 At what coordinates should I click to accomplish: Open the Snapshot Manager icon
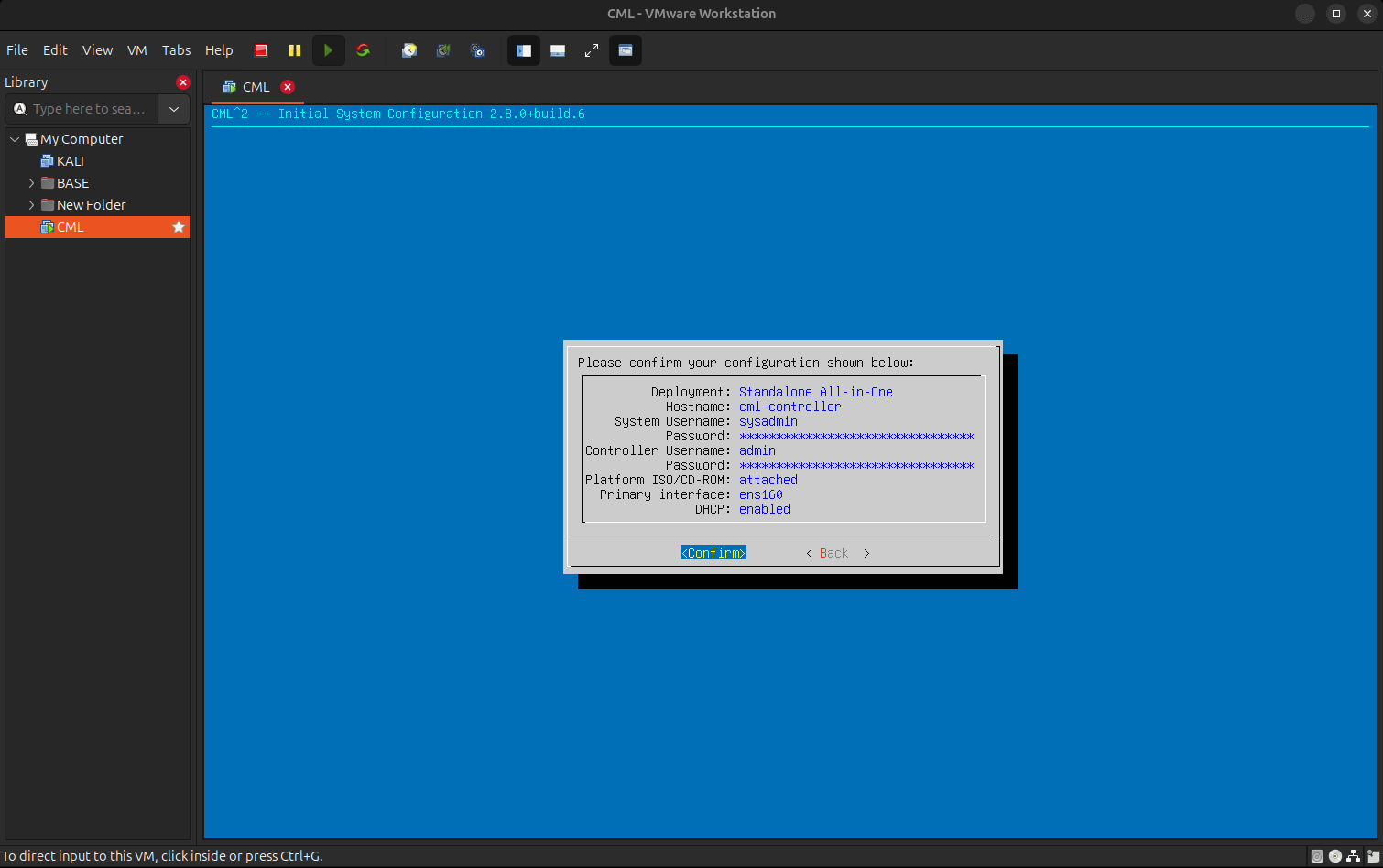point(477,50)
